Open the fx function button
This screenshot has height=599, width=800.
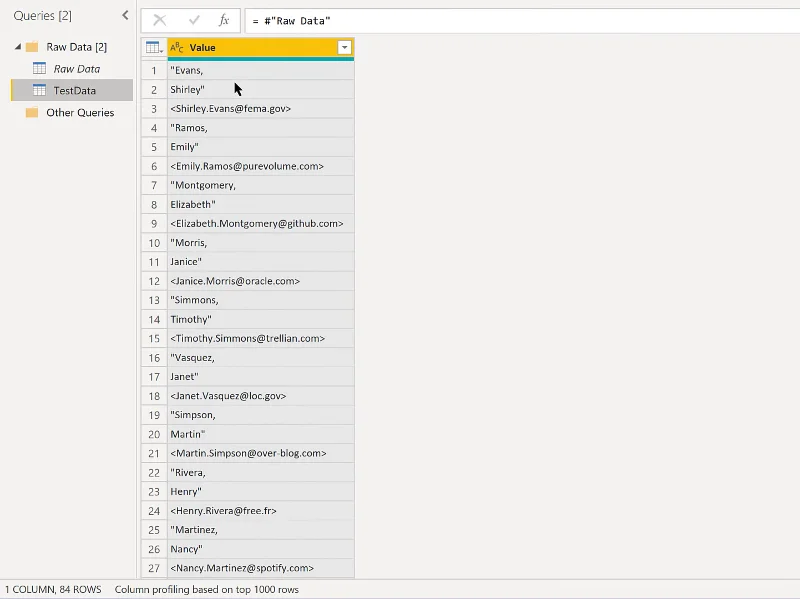224,20
